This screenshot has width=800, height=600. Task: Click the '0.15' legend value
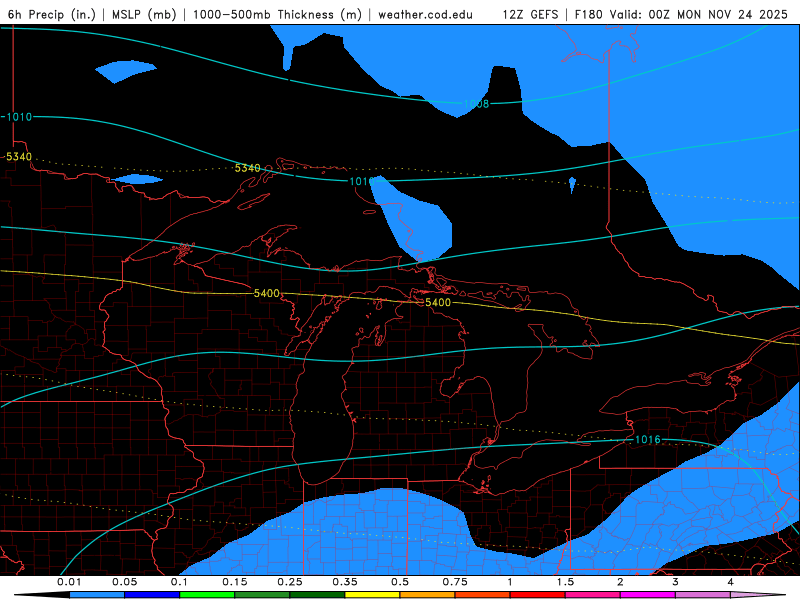[x=235, y=582]
